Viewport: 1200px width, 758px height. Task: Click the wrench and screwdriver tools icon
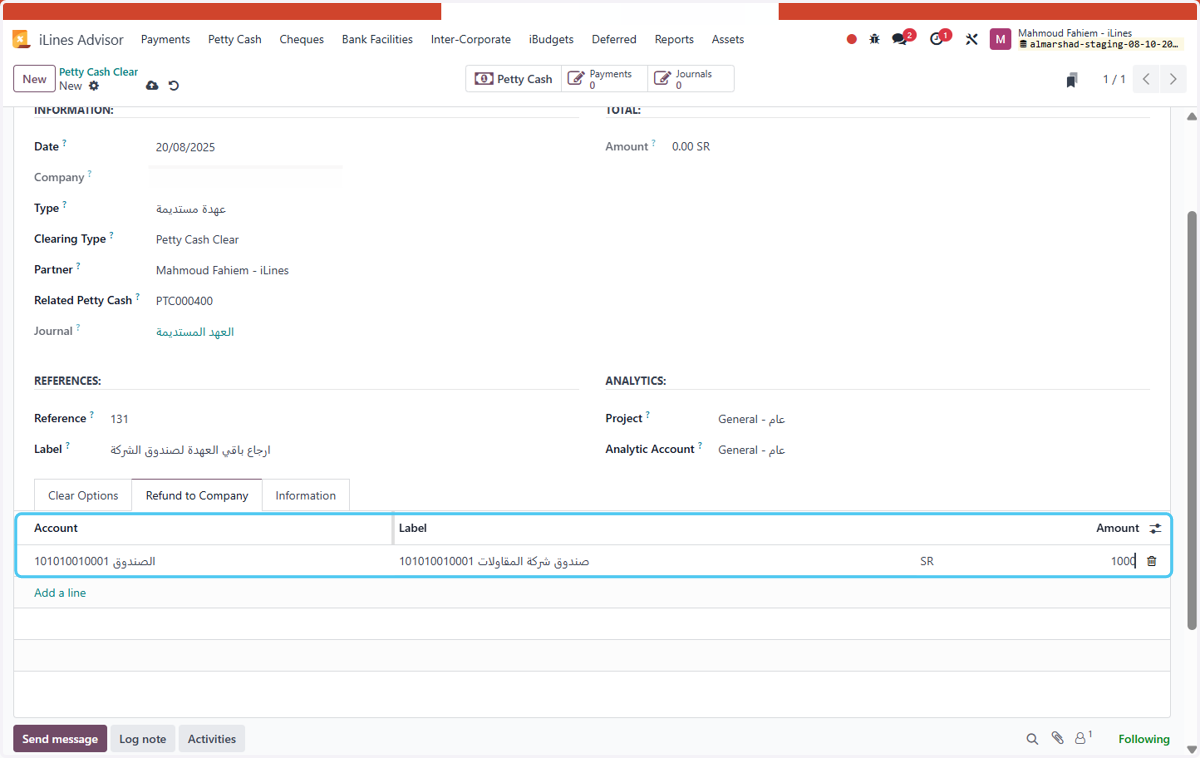click(971, 39)
